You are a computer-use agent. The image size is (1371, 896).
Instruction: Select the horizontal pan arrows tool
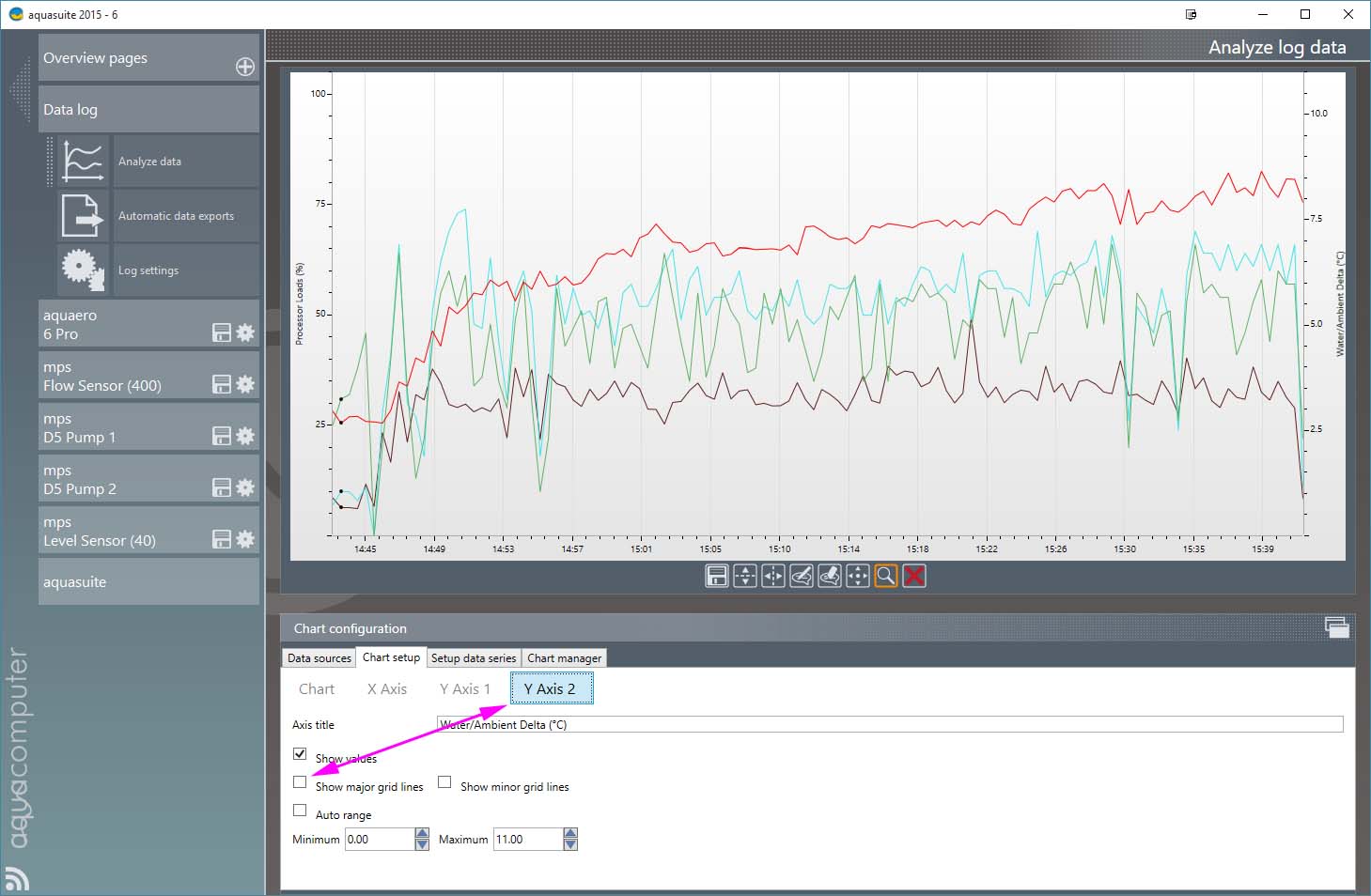coord(773,576)
